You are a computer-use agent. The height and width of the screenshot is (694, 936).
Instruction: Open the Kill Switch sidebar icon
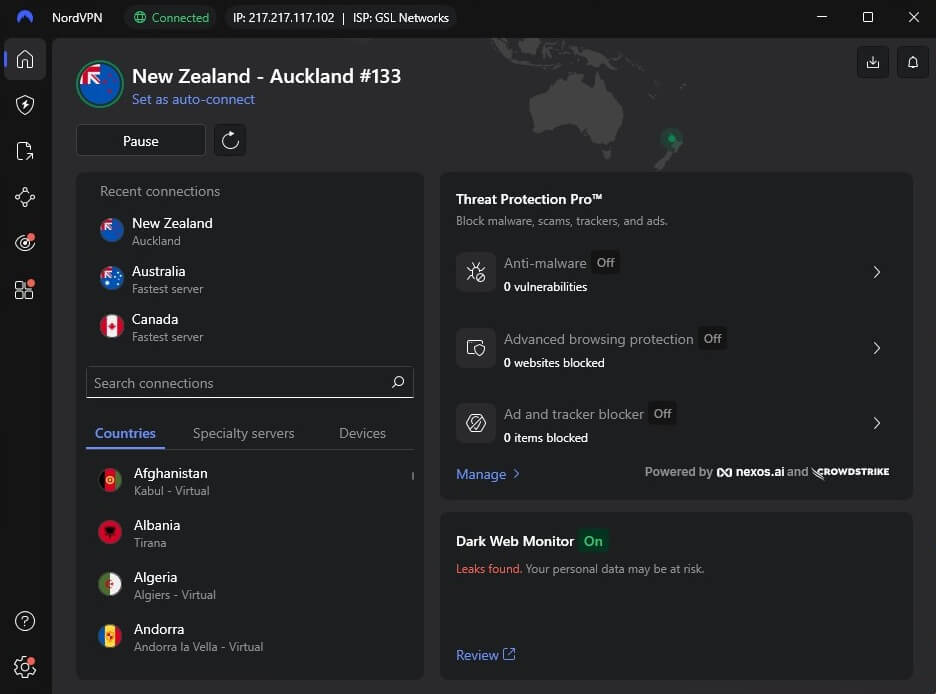[x=25, y=151]
